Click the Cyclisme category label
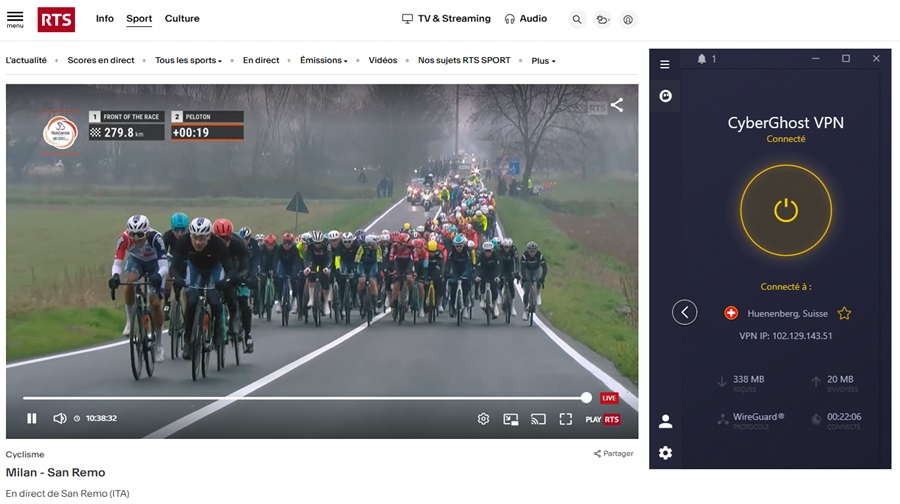This screenshot has width=900, height=504. click(x=25, y=454)
